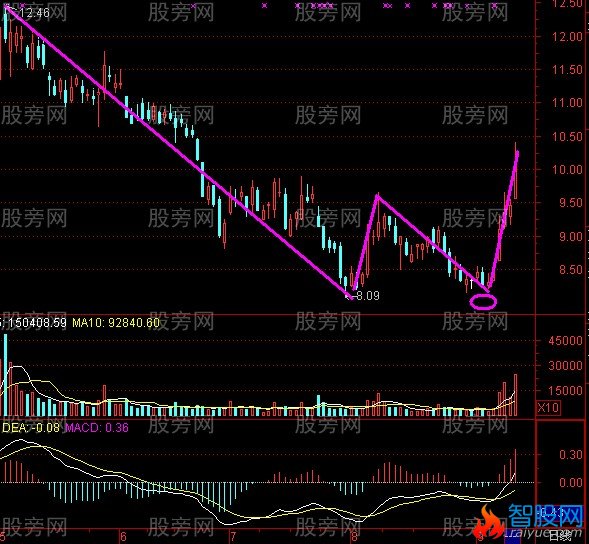Click the month 8 label on date axis
Screen dimensions: 589x544
coord(354,536)
